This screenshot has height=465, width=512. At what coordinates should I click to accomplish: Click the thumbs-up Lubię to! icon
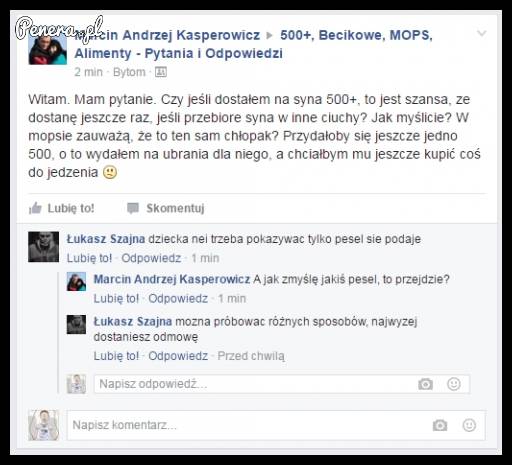[35, 208]
